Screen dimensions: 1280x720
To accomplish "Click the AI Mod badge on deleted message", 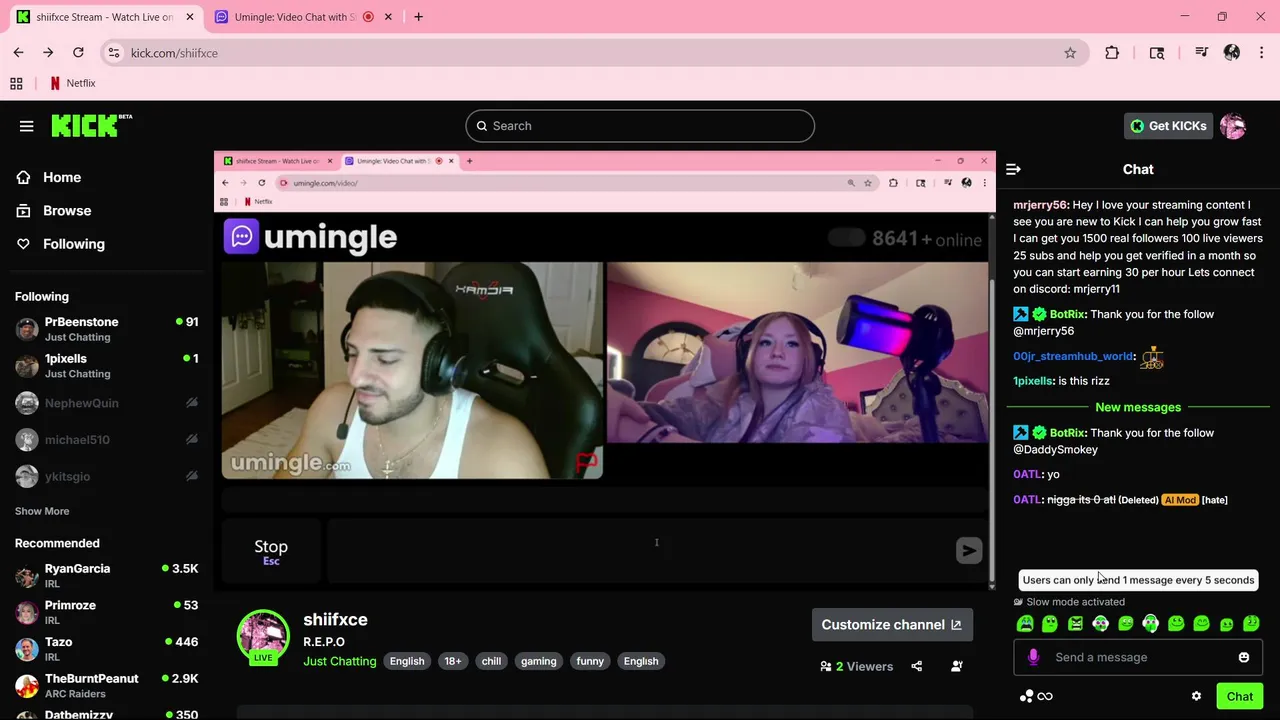I will (x=1180, y=500).
